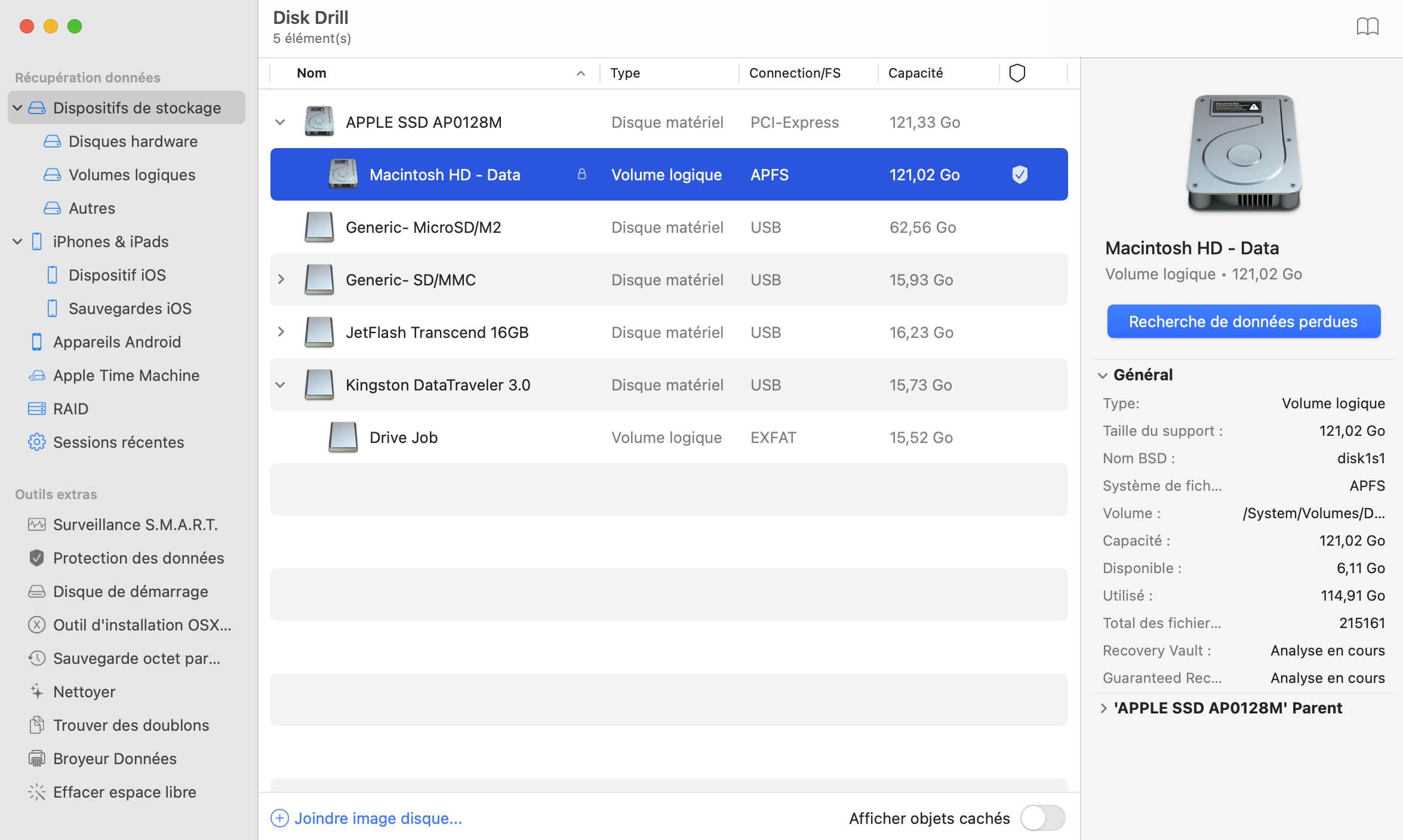Viewport: 1403px width, 840px height.
Task: Click the EXFAT filesystem cell
Action: (773, 437)
